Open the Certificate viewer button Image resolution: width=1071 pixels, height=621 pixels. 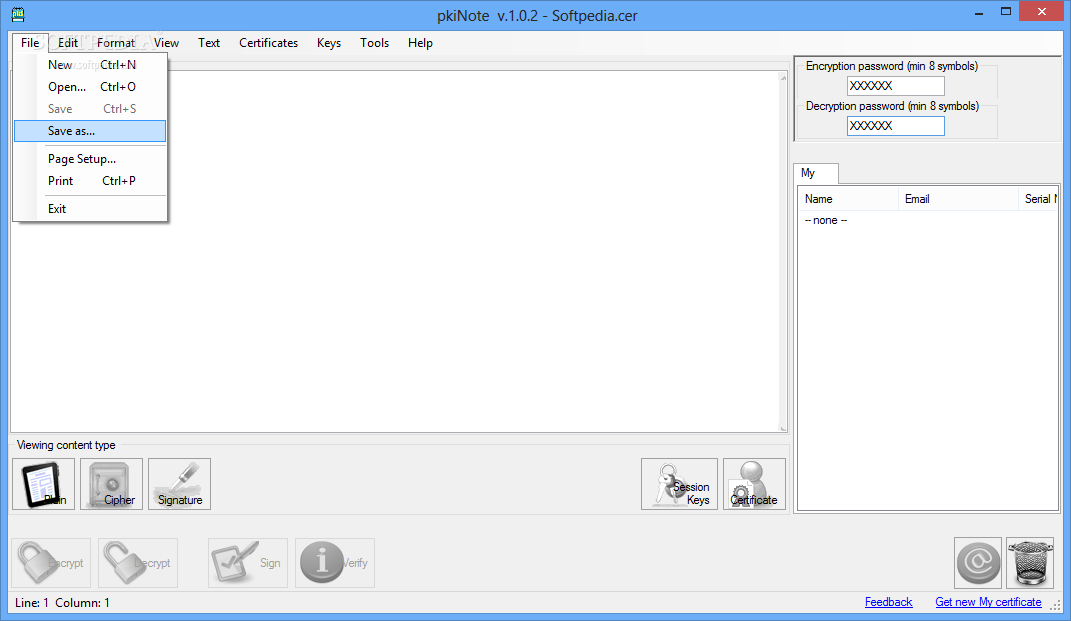[x=754, y=484]
